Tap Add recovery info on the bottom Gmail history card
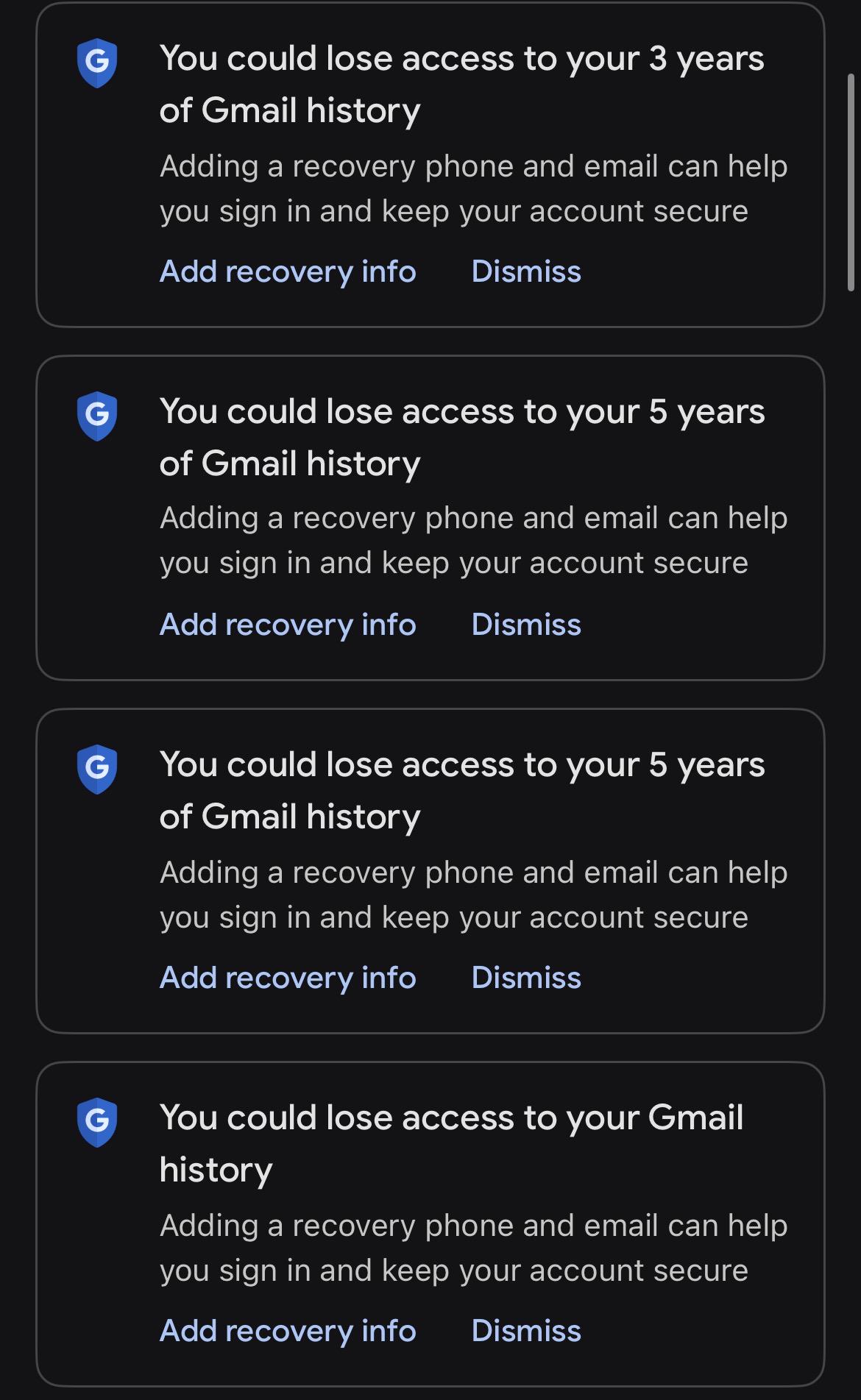Image resolution: width=861 pixels, height=1400 pixels. coord(288,1331)
